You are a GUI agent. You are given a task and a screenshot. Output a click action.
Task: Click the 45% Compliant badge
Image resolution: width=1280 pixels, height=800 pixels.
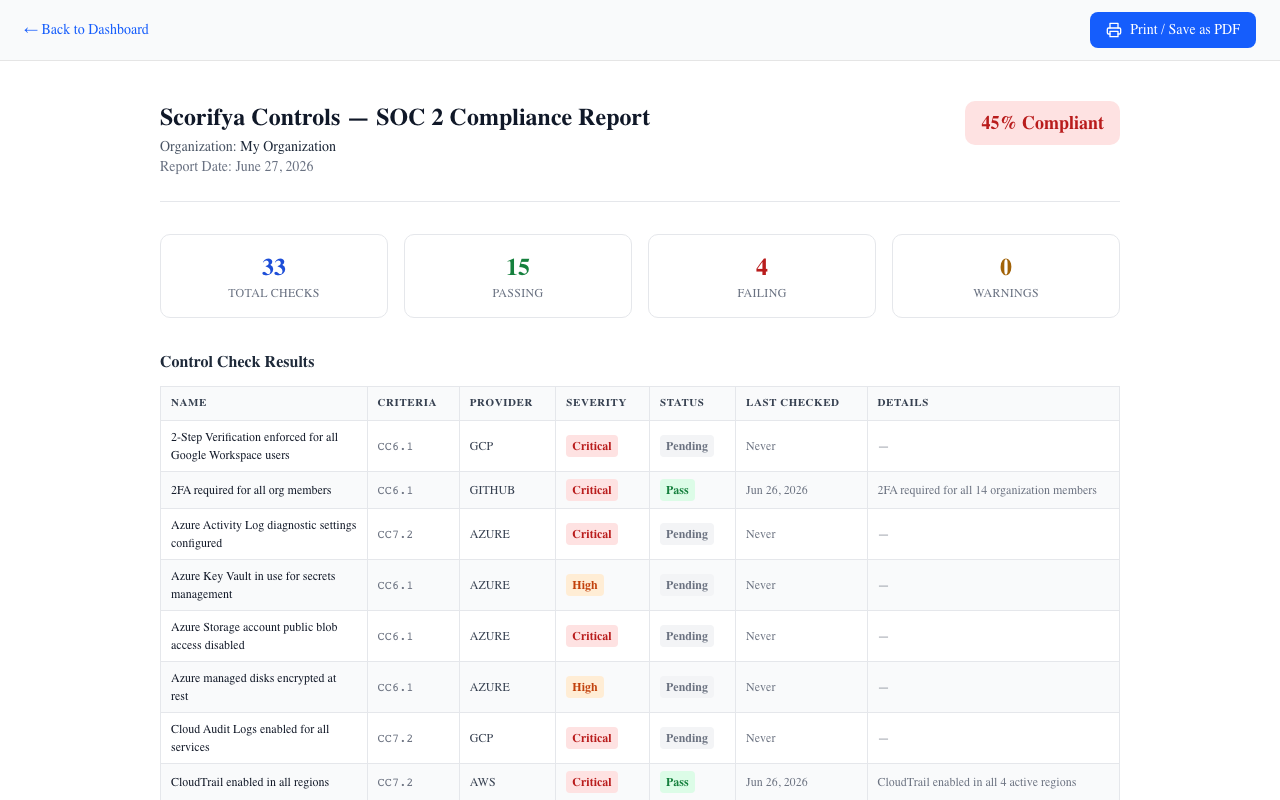tap(1042, 123)
